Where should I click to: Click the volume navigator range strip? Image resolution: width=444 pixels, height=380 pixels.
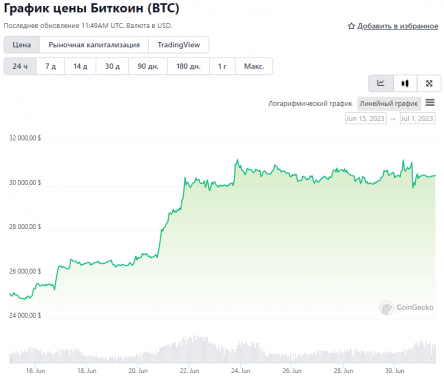tap(223, 349)
